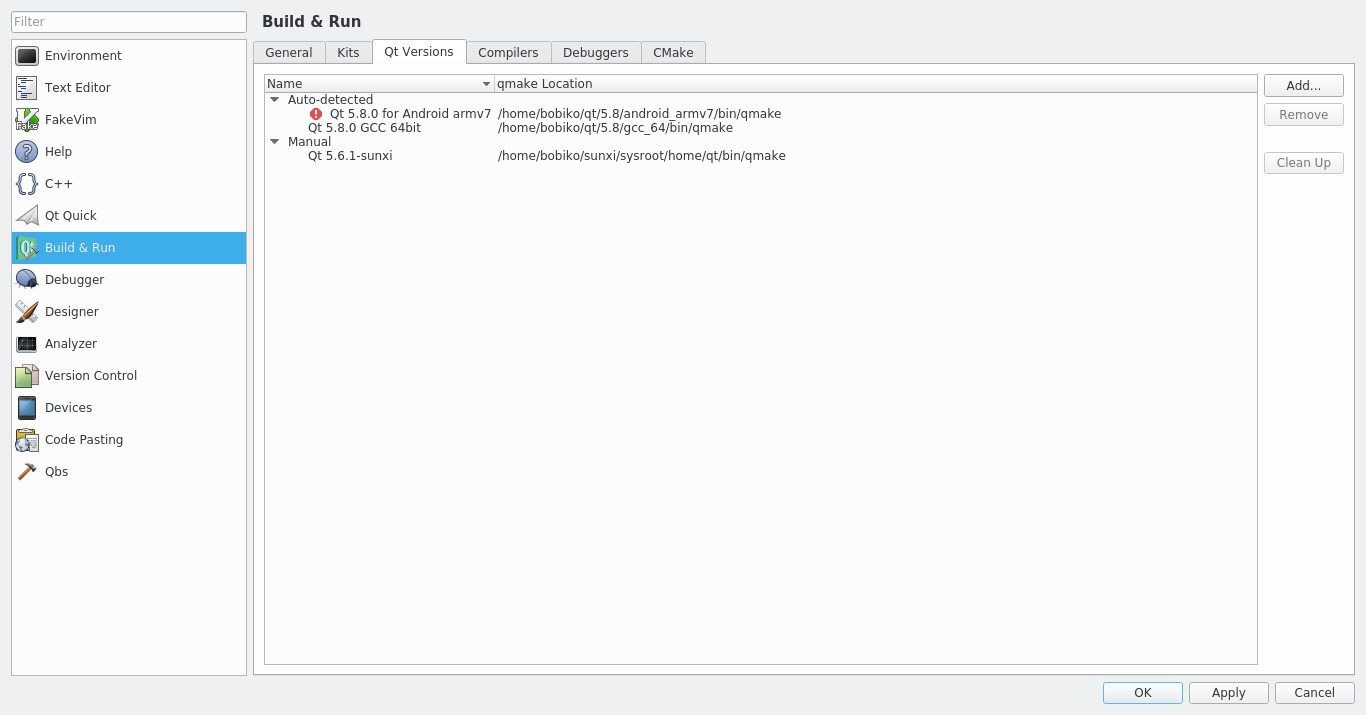
Task: Open the FakeVim settings icon
Action: (27, 120)
